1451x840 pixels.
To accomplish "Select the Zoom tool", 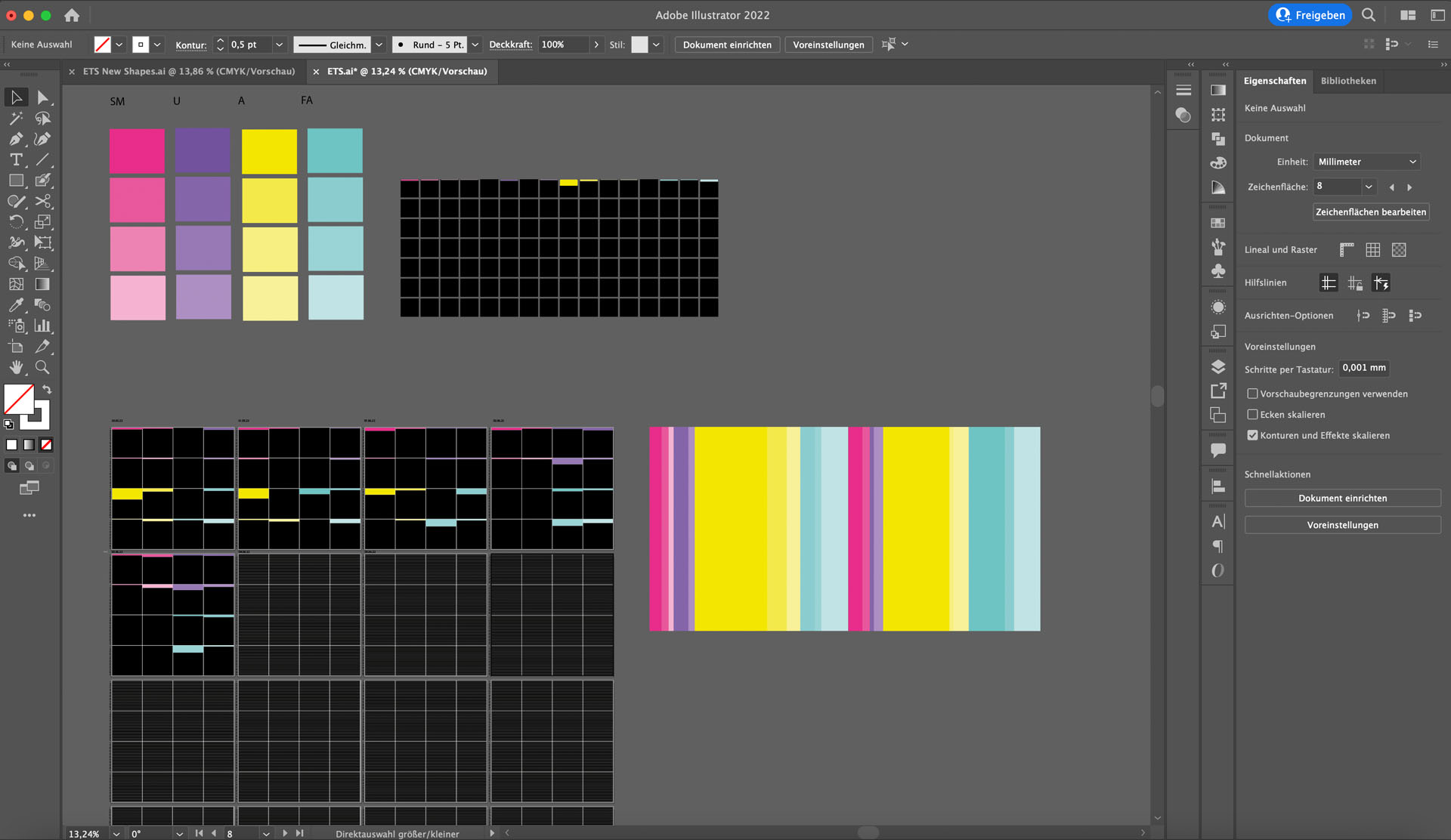I will click(42, 367).
